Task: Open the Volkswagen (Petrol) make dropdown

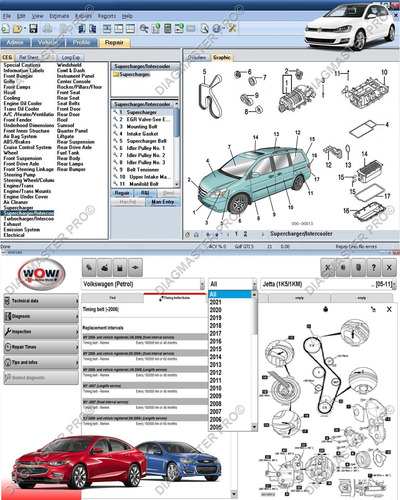Action: [143, 284]
